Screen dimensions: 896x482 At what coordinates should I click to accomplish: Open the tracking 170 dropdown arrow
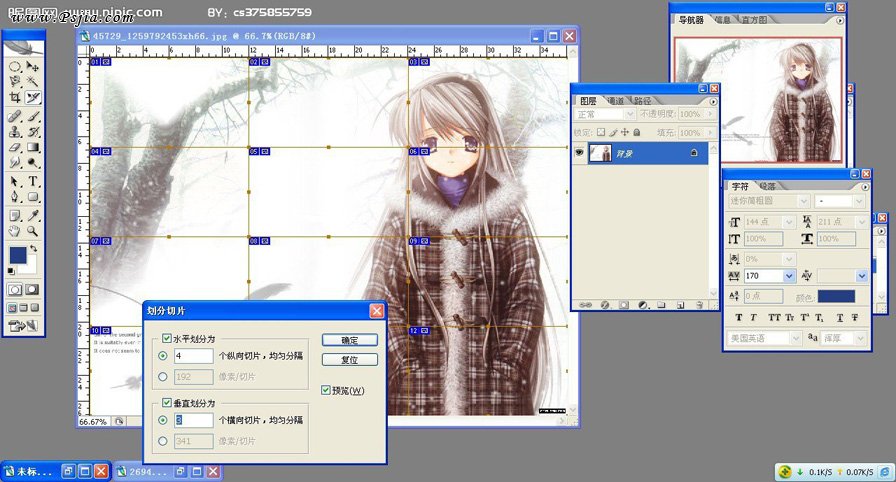[789, 276]
